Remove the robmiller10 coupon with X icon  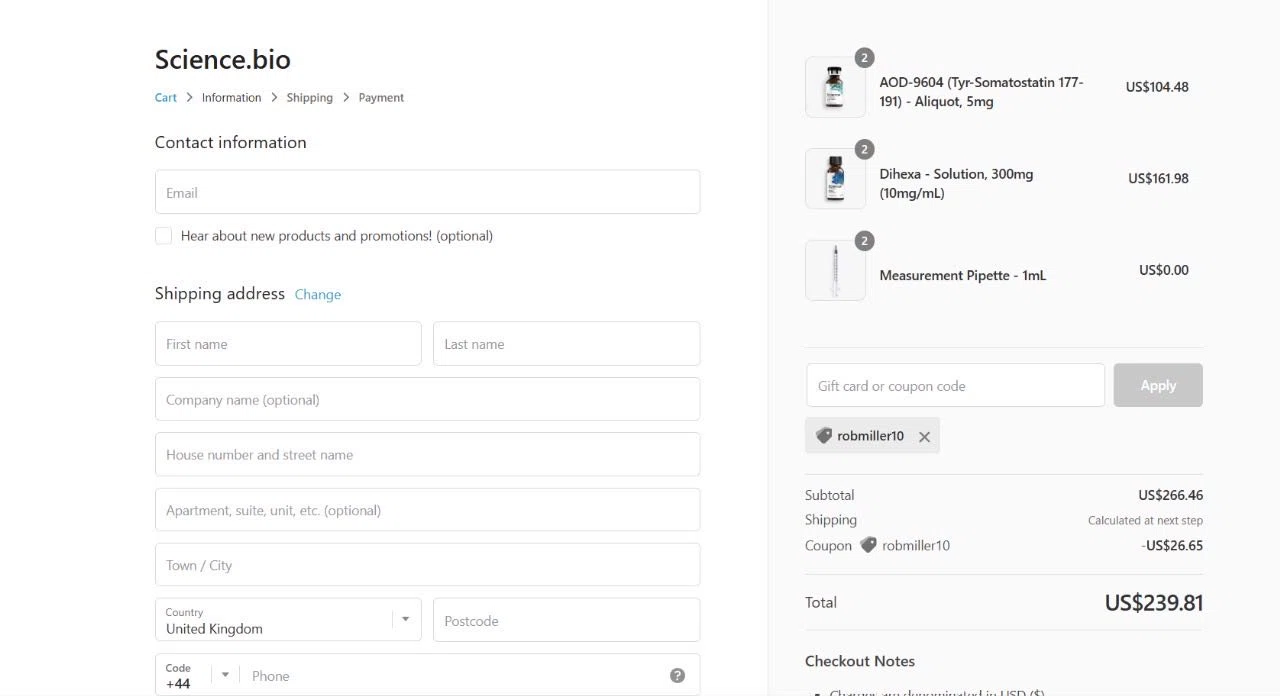click(x=924, y=436)
